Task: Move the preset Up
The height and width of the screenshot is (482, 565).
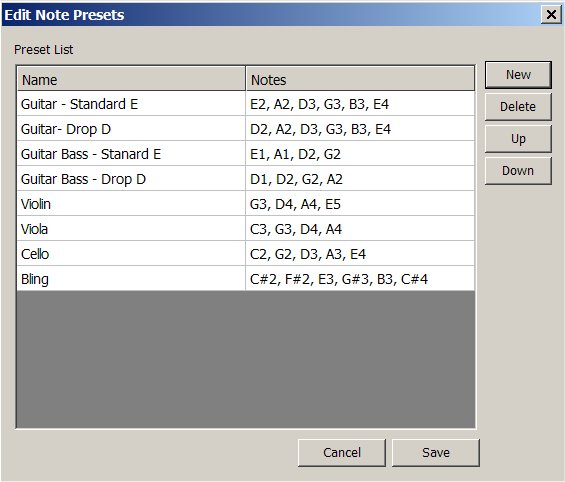Action: tap(518, 139)
